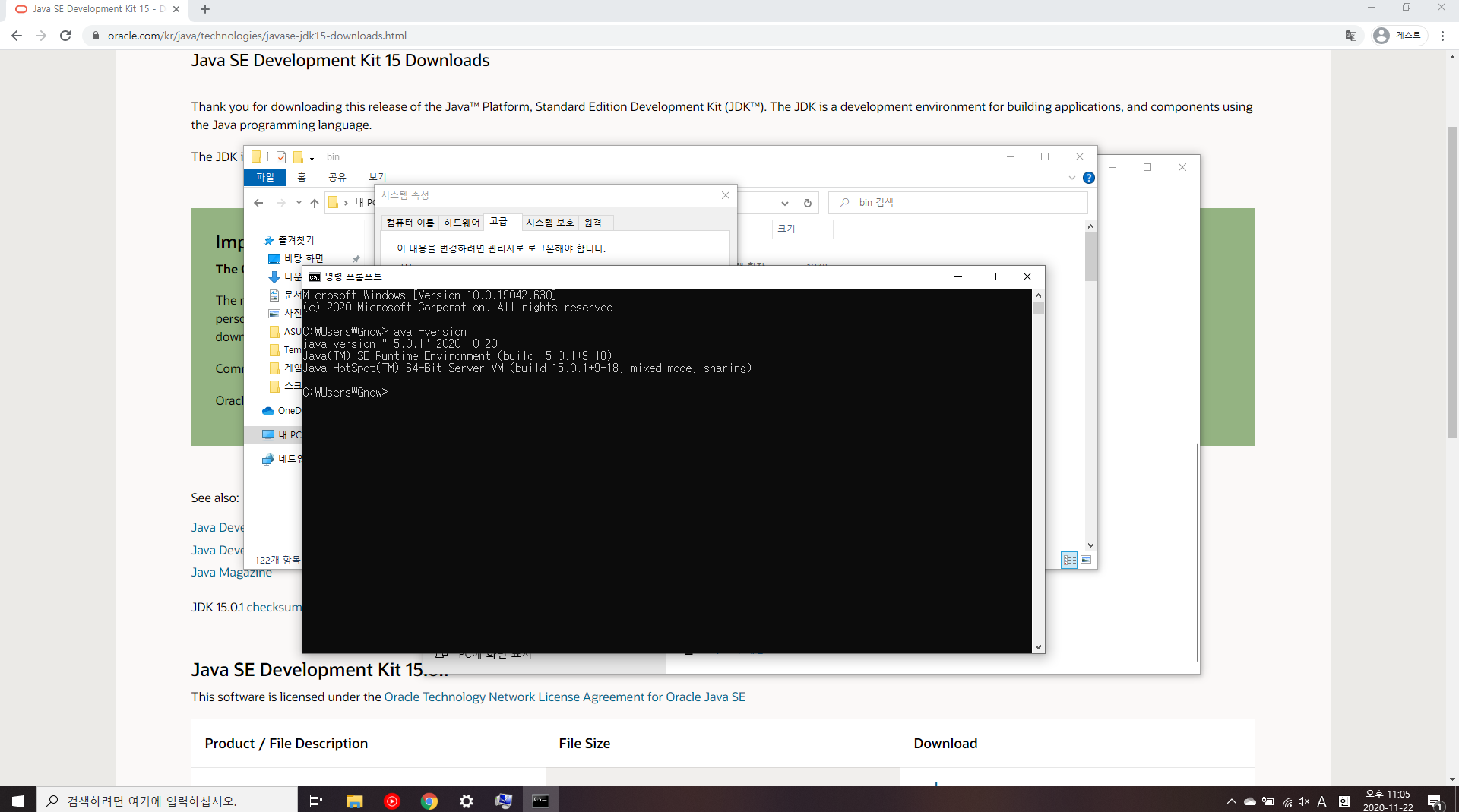
Task: Click the Command Prompt title bar icon
Action: (x=315, y=277)
